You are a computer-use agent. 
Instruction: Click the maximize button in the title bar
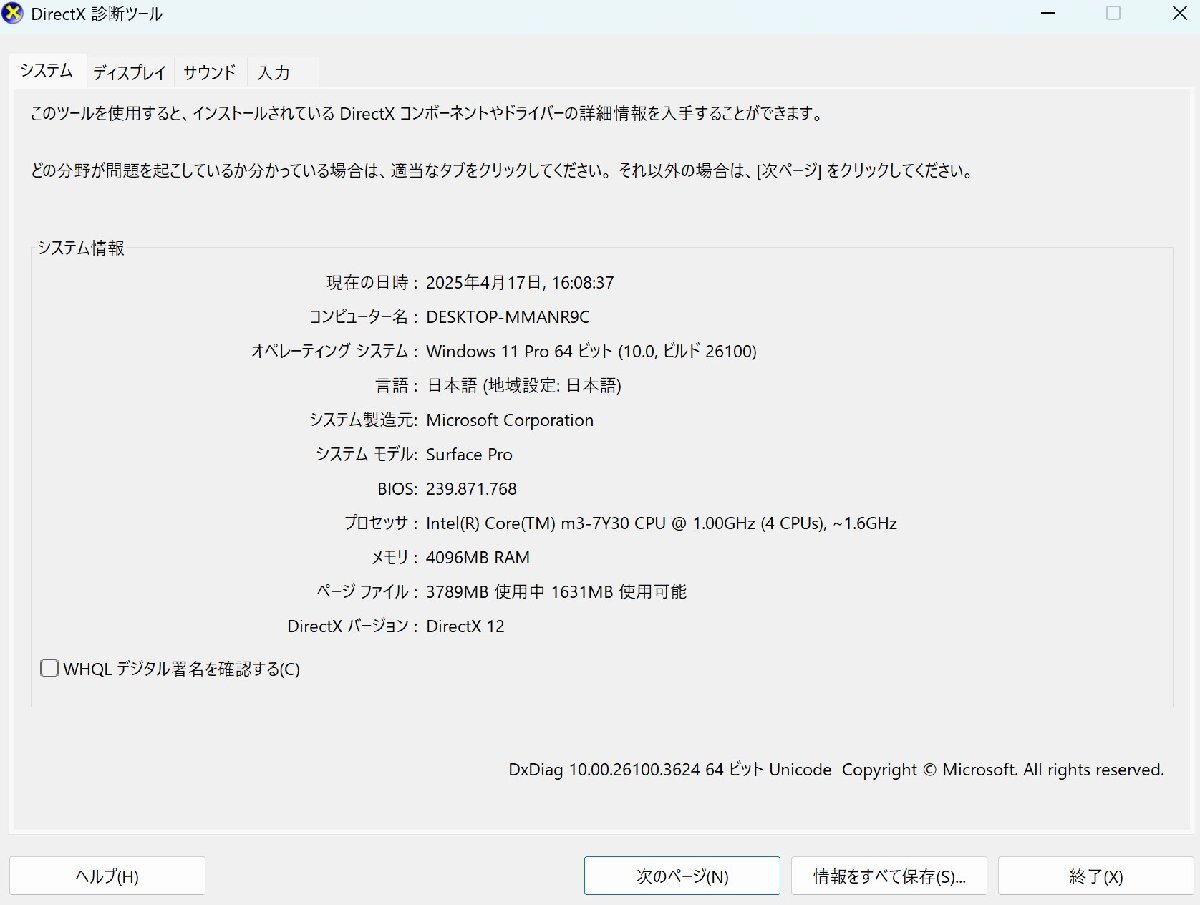pyautogui.click(x=1113, y=13)
